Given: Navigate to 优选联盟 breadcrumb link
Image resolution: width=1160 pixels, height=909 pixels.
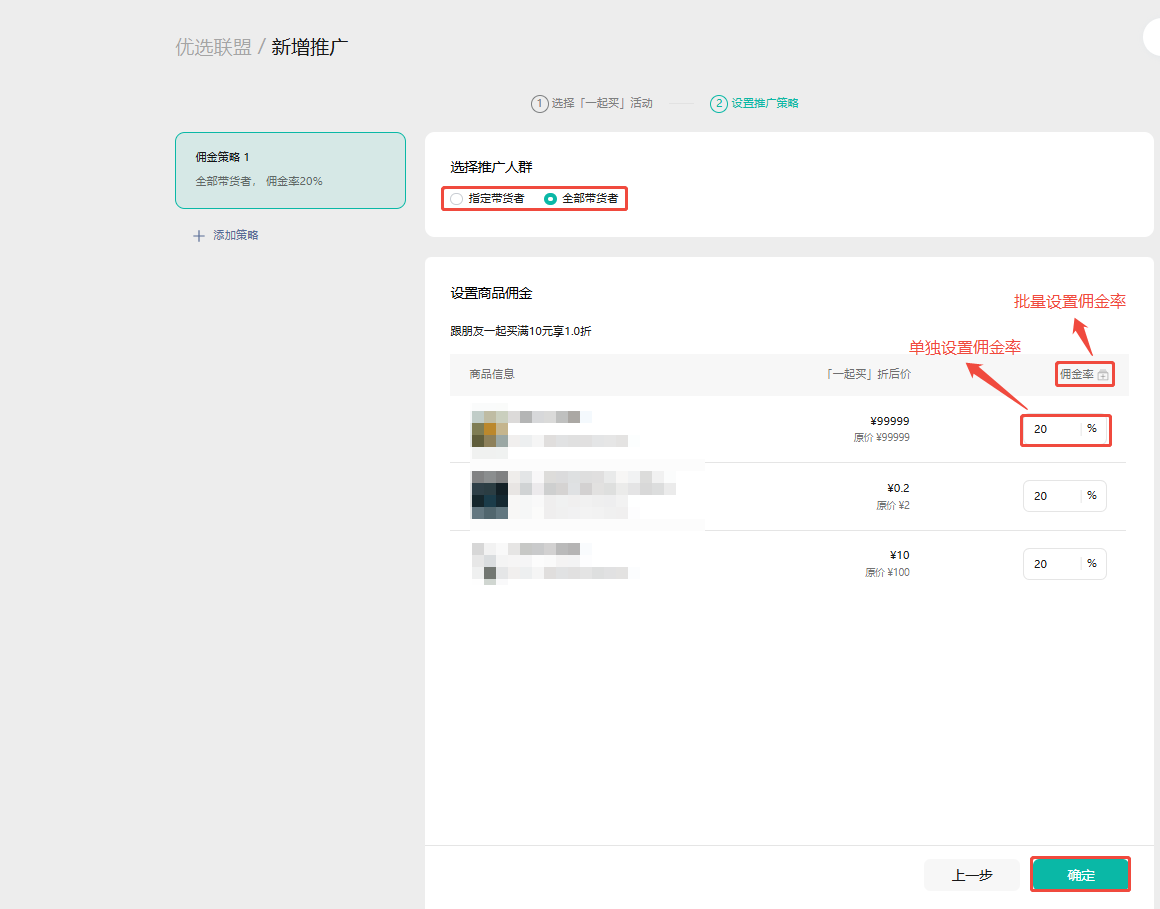Looking at the screenshot, I should tap(213, 47).
